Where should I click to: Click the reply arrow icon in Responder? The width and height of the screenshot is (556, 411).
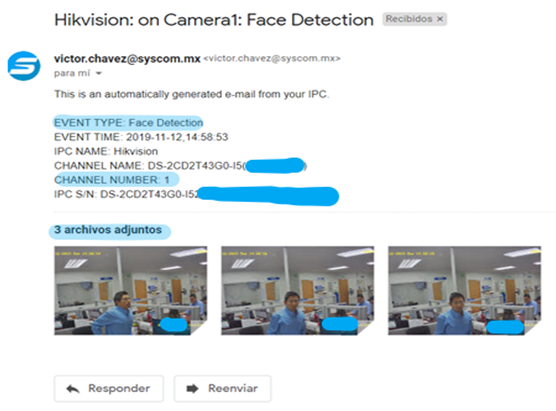click(x=73, y=389)
